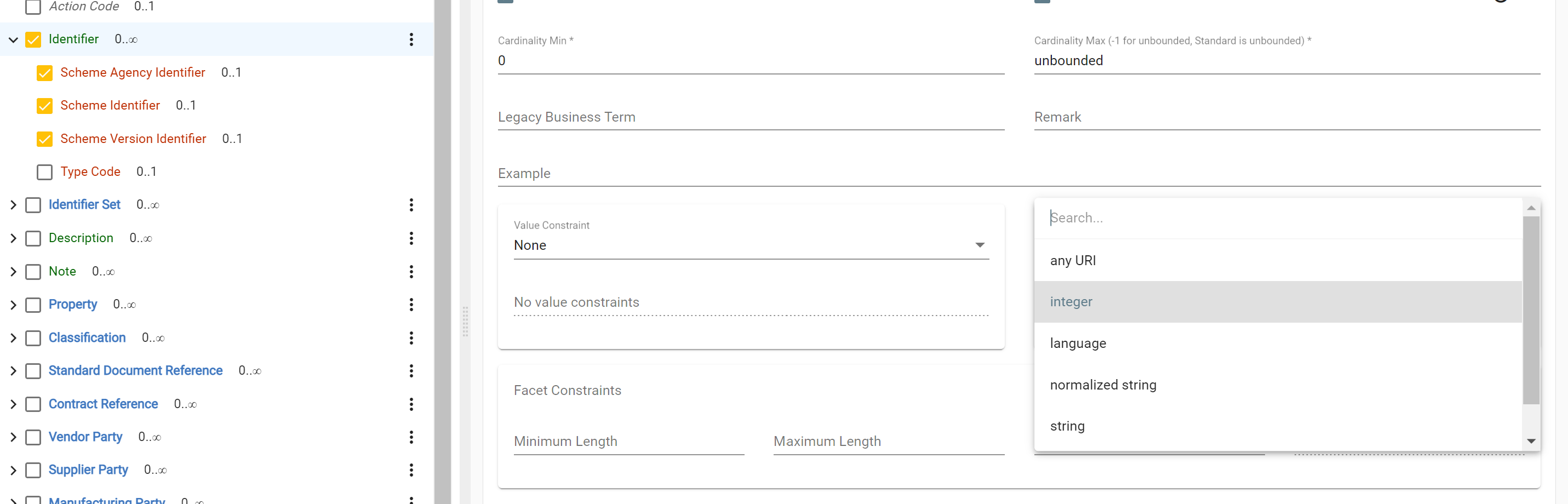Enable the Type Code checkbox
Image resolution: width=1568 pixels, height=504 pixels.
pos(44,172)
